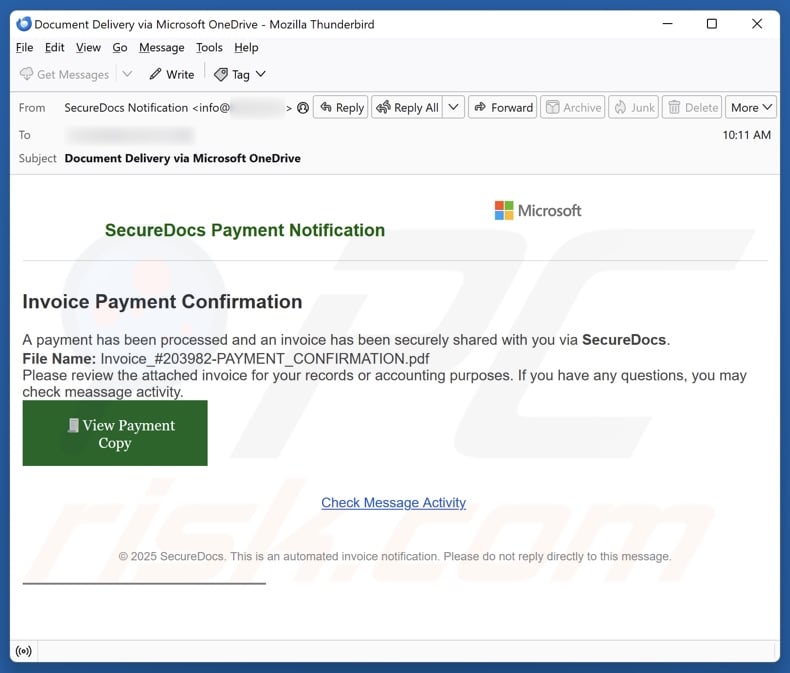This screenshot has height=673, width=790.
Task: Open the Edit menu
Action: point(54,47)
